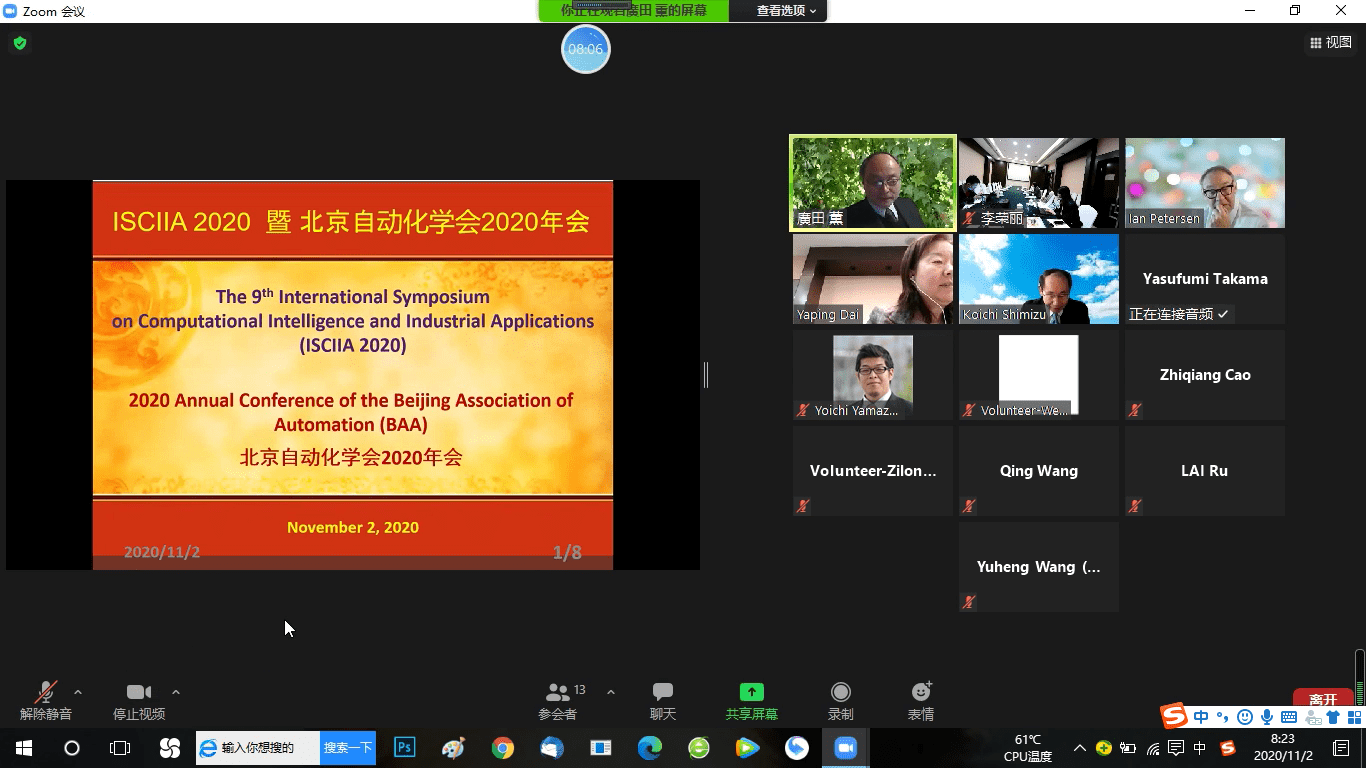Toggle stop video (停止视频)
1366x768 pixels.
point(139,701)
